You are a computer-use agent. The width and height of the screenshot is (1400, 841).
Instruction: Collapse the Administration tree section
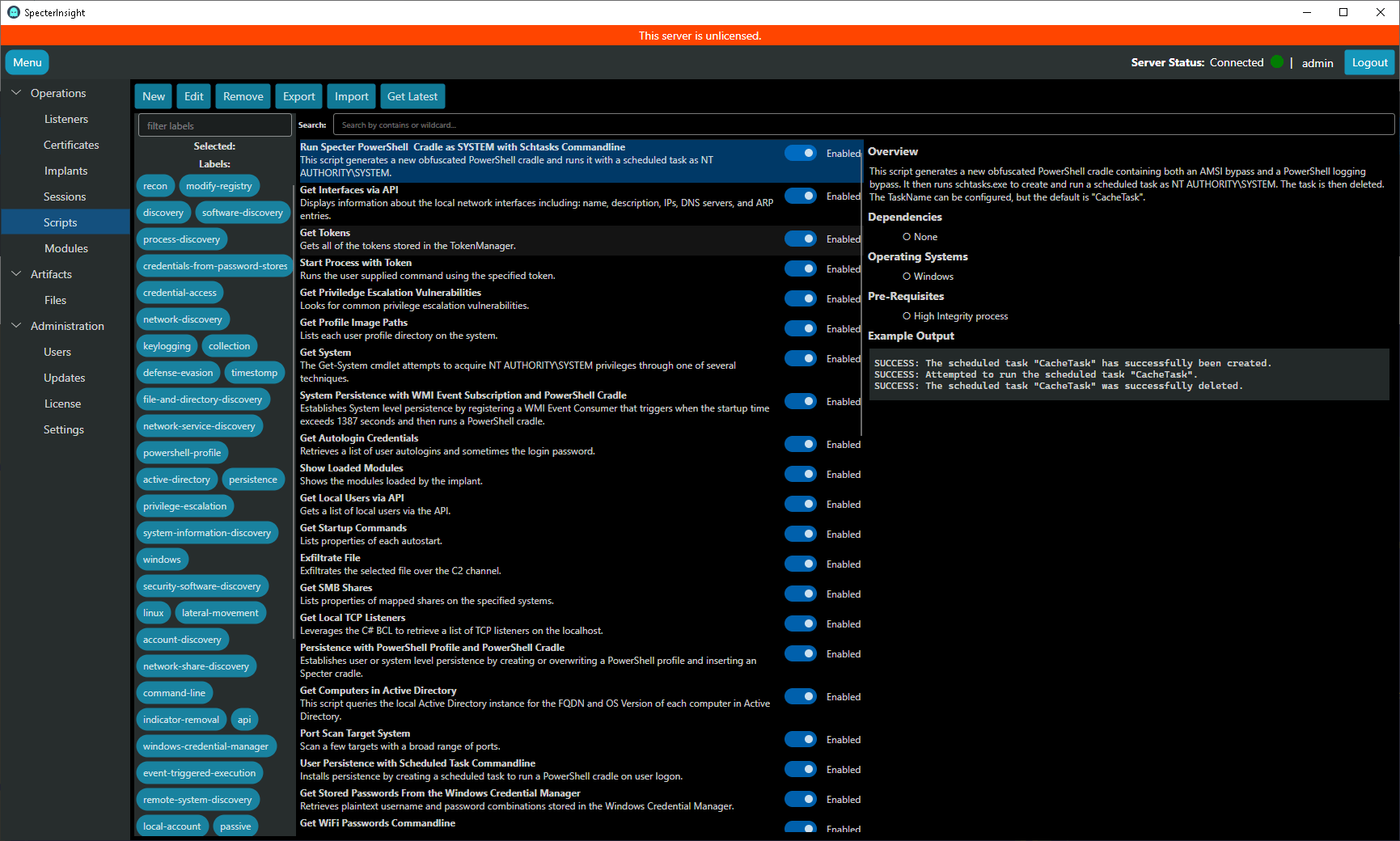16,326
